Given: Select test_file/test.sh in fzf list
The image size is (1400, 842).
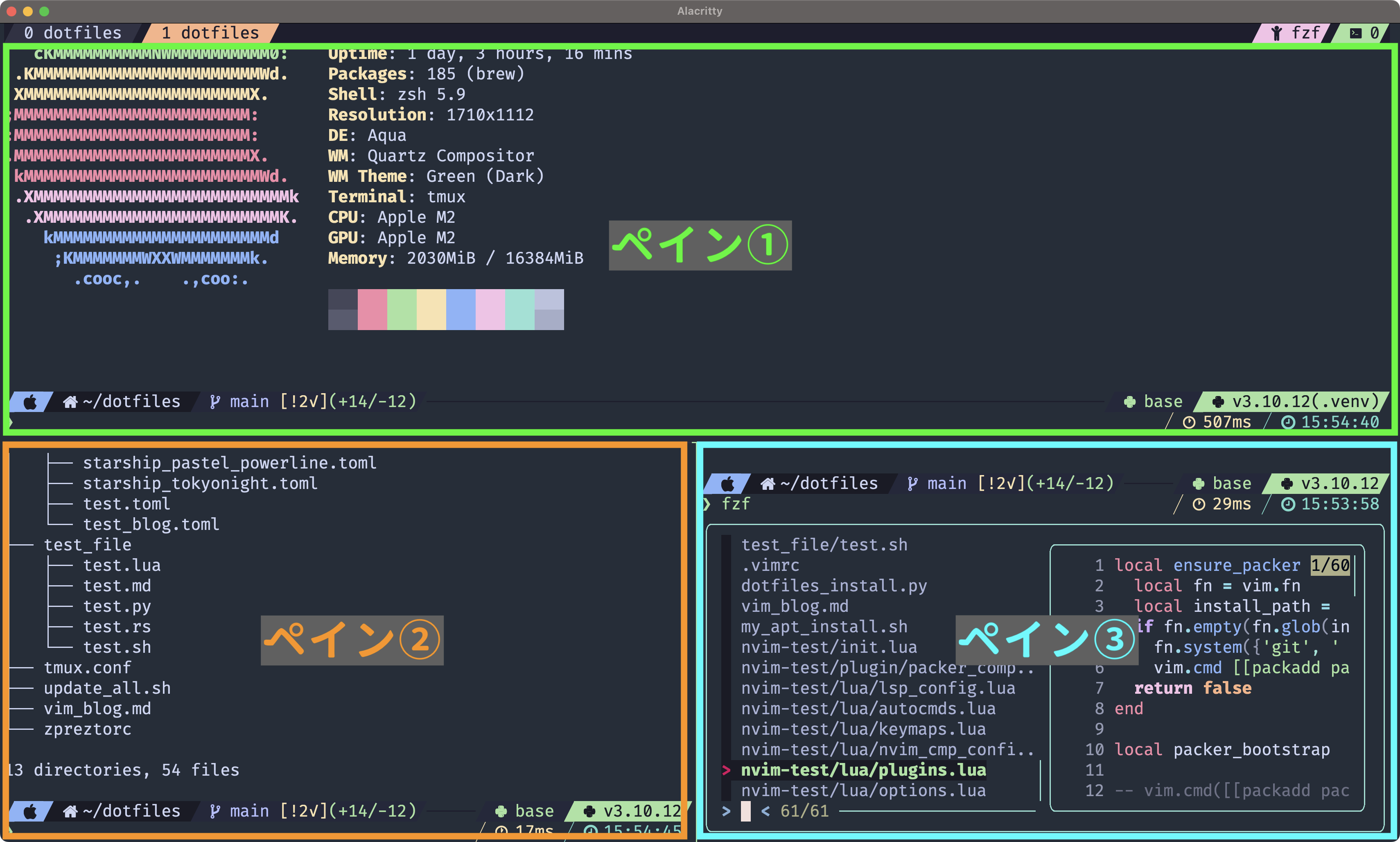Looking at the screenshot, I should [824, 545].
